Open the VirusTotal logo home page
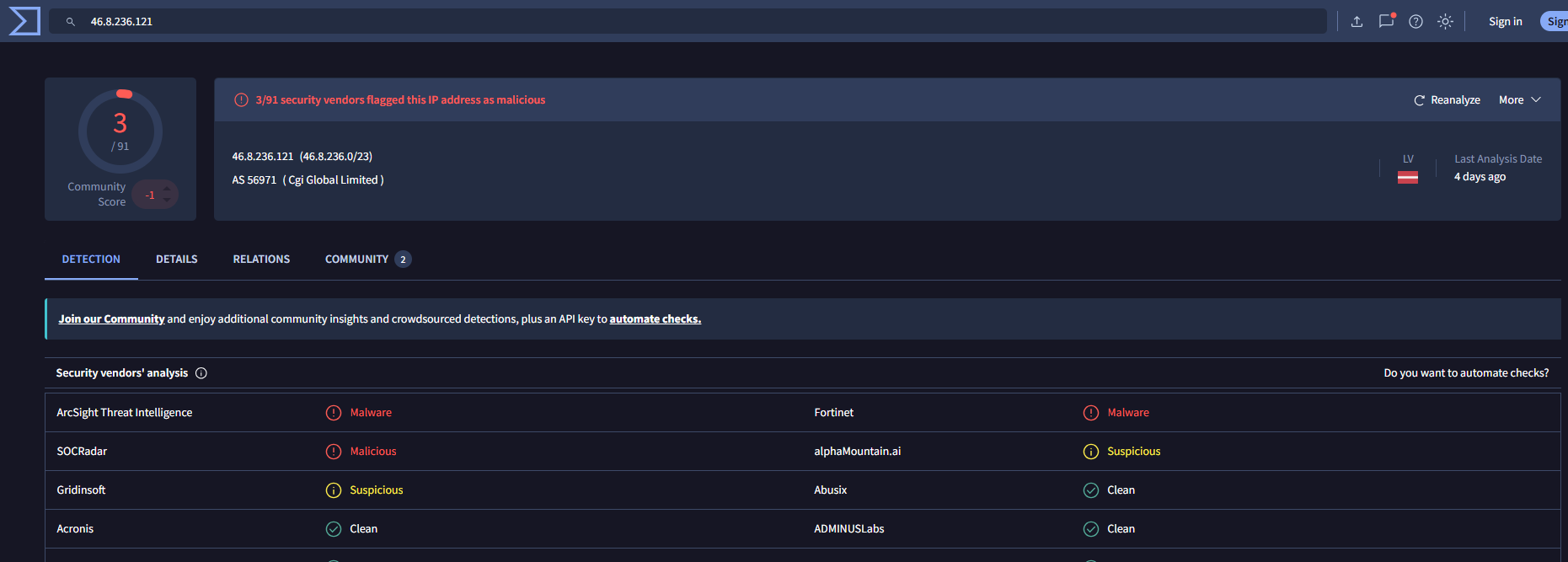1568x562 pixels. pos(24,21)
